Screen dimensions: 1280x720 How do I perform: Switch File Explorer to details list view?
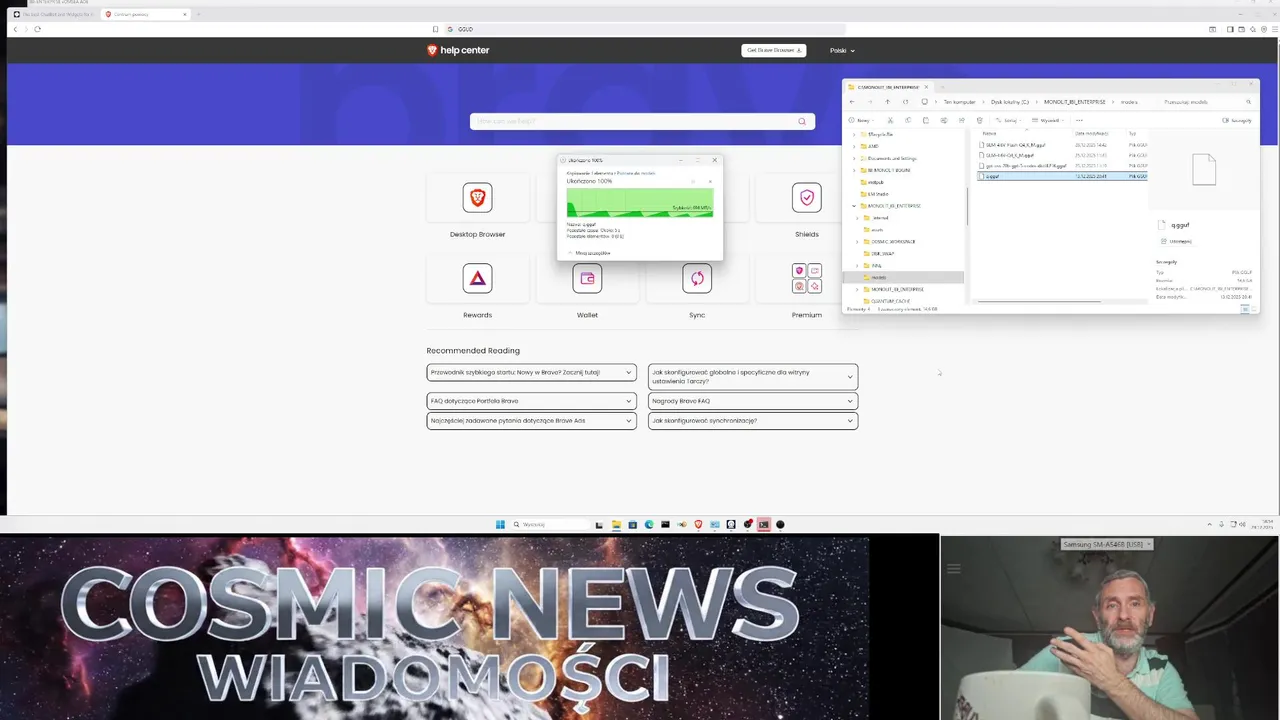1245,309
